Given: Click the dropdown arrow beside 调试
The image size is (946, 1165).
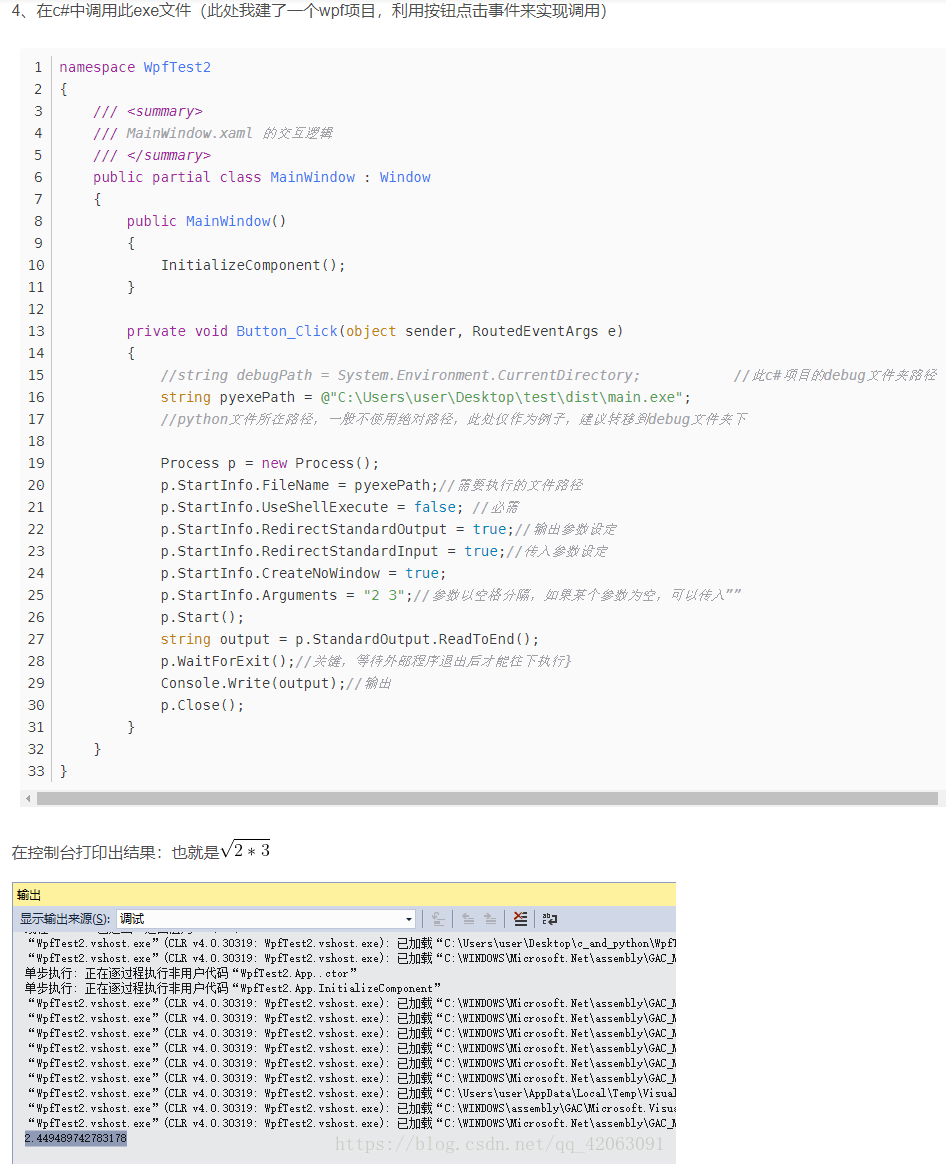Looking at the screenshot, I should [409, 920].
